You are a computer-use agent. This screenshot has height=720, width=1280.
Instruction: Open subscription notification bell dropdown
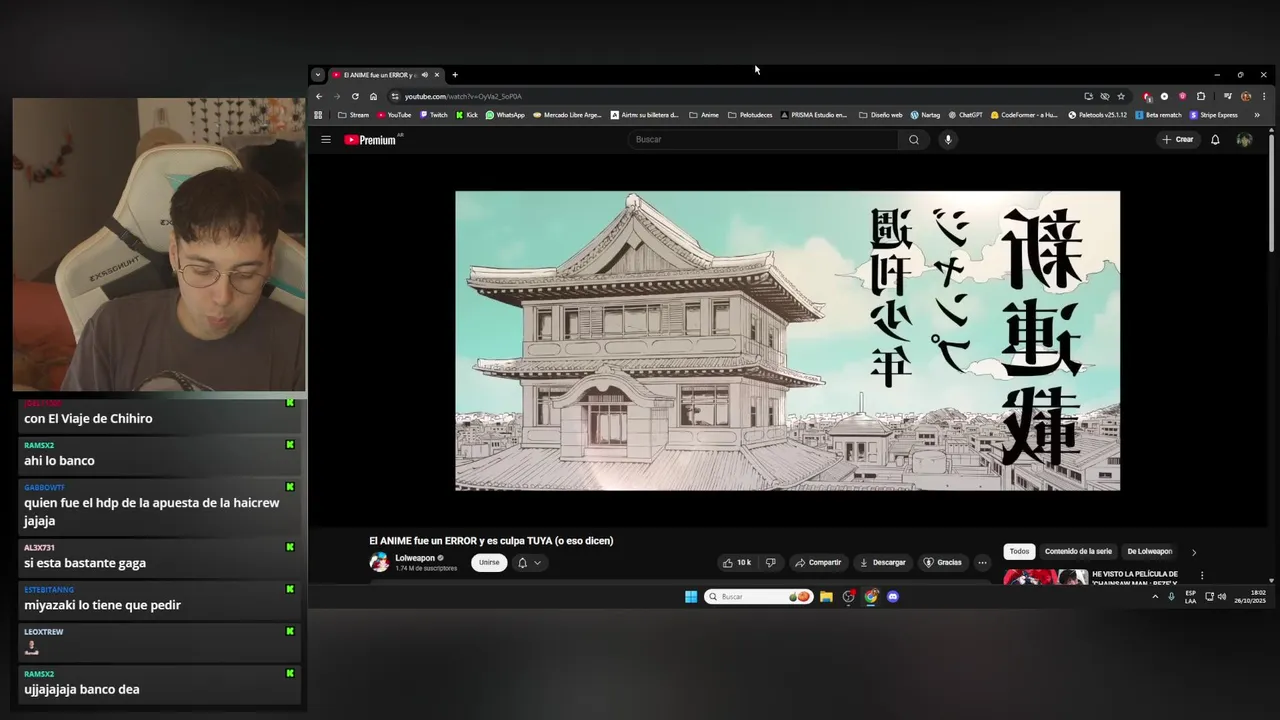(x=529, y=563)
